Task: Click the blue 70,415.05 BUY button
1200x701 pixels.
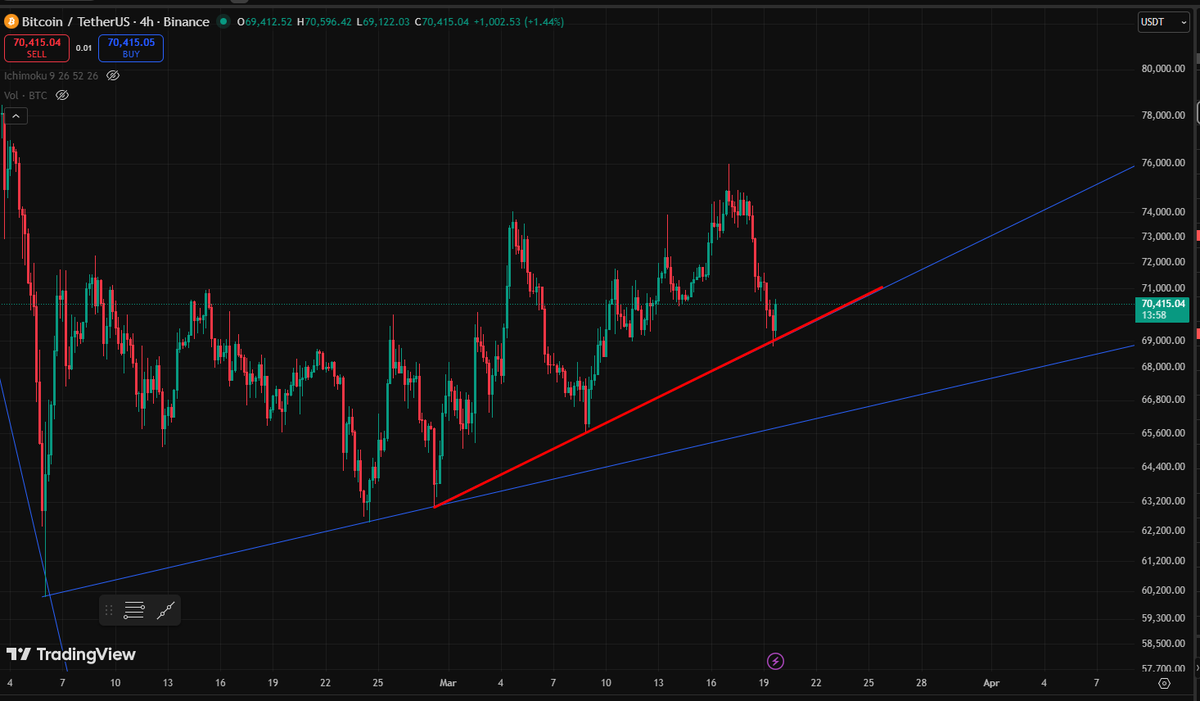Action: 130,48
